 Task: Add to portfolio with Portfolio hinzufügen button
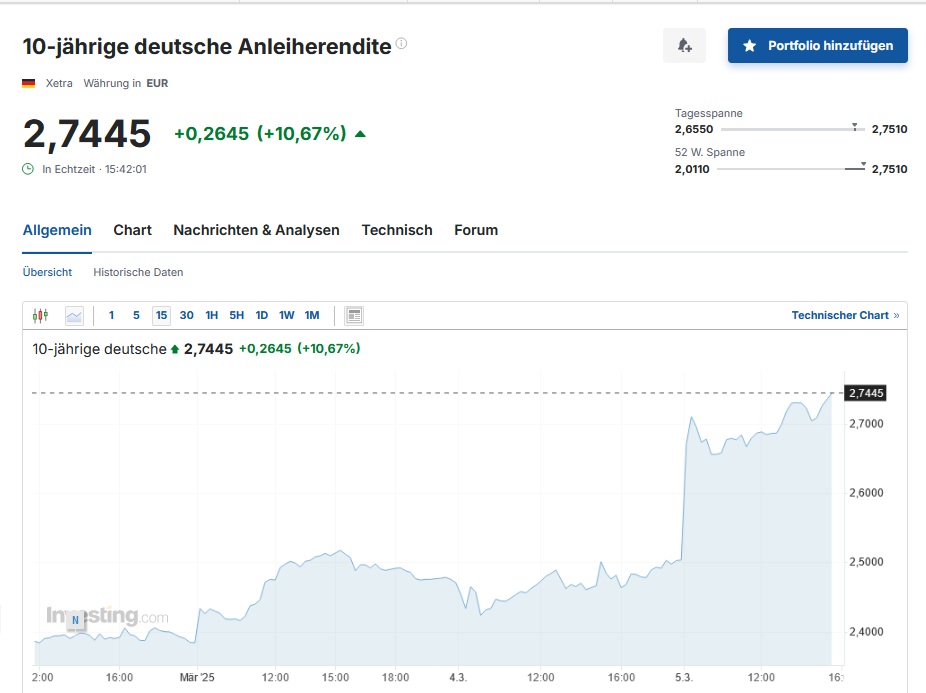pyautogui.click(x=817, y=45)
